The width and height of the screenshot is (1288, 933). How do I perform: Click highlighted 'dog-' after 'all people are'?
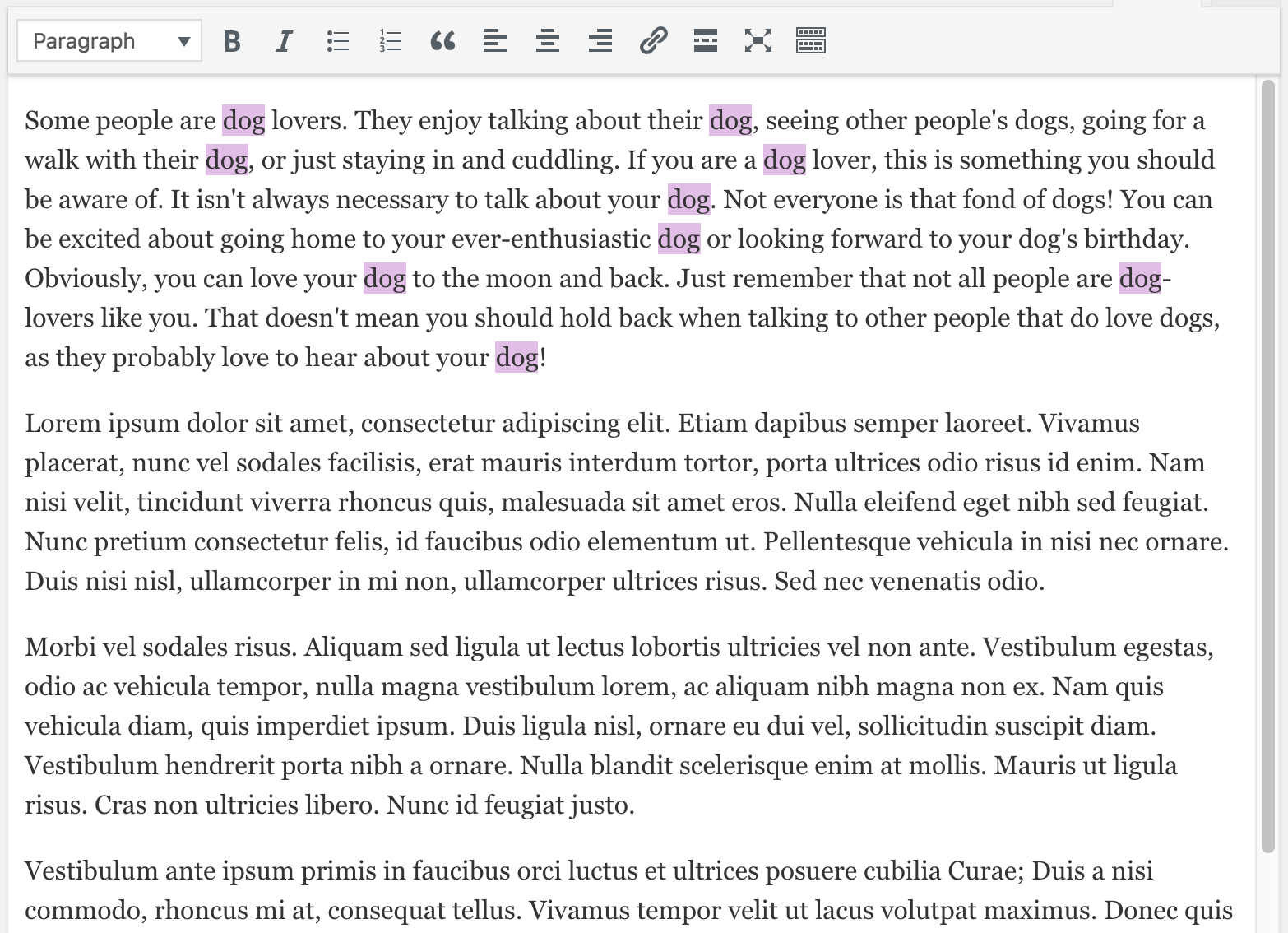[x=1145, y=278]
